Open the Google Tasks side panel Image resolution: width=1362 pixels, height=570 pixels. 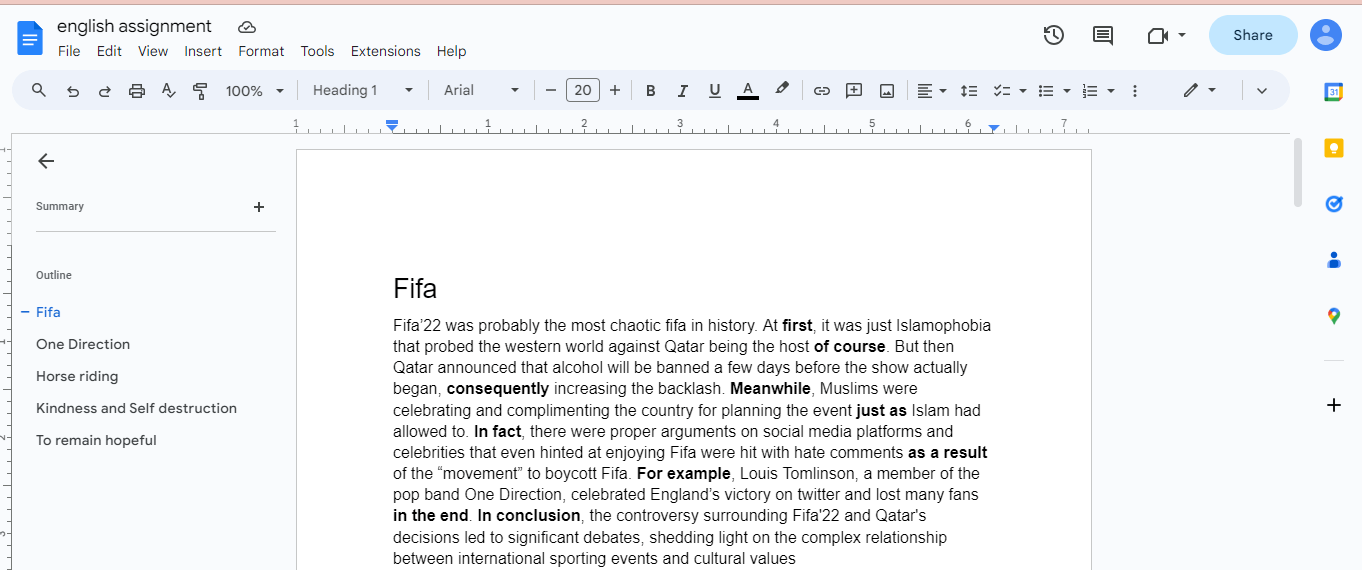[1333, 204]
